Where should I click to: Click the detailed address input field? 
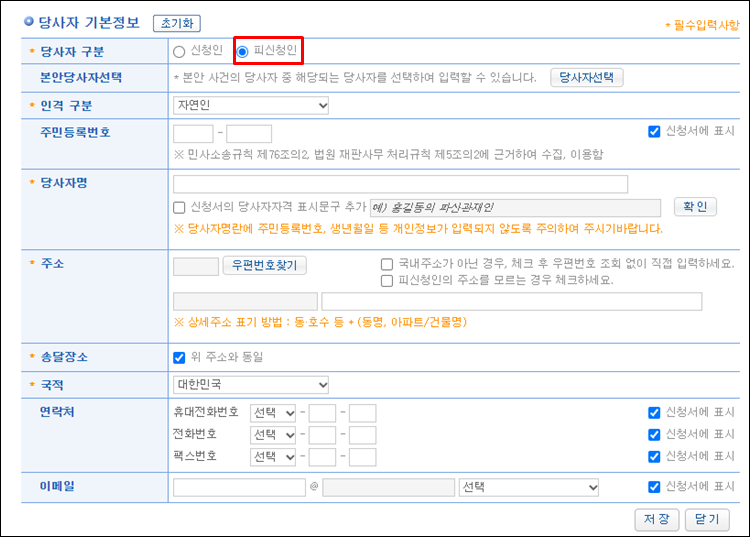pos(512,302)
